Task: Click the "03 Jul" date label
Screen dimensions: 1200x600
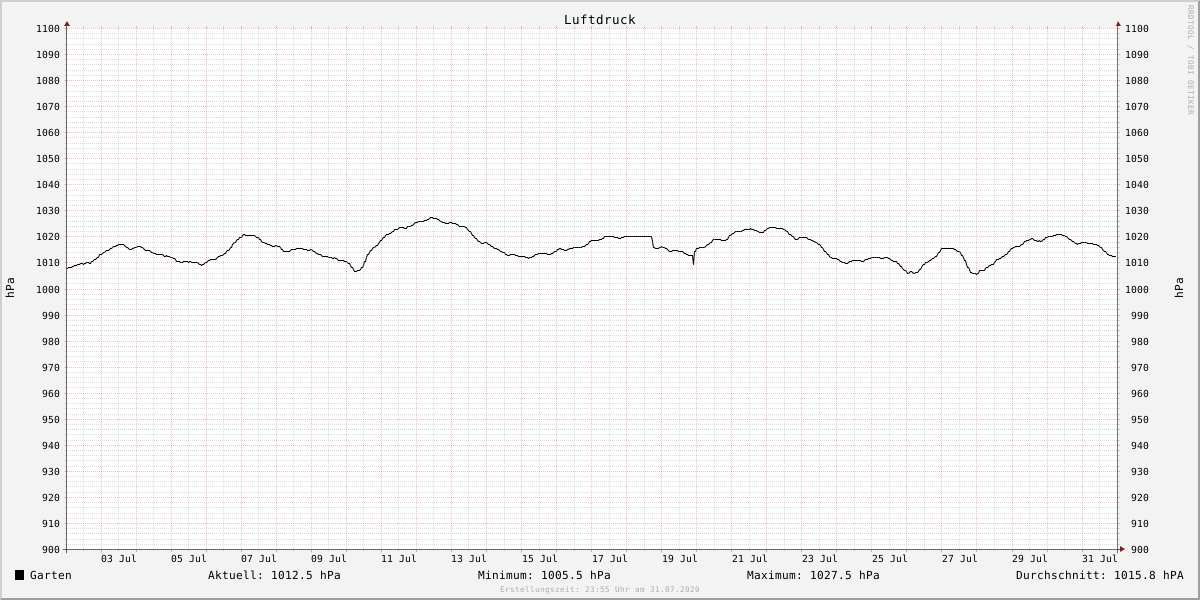Action: 119,559
